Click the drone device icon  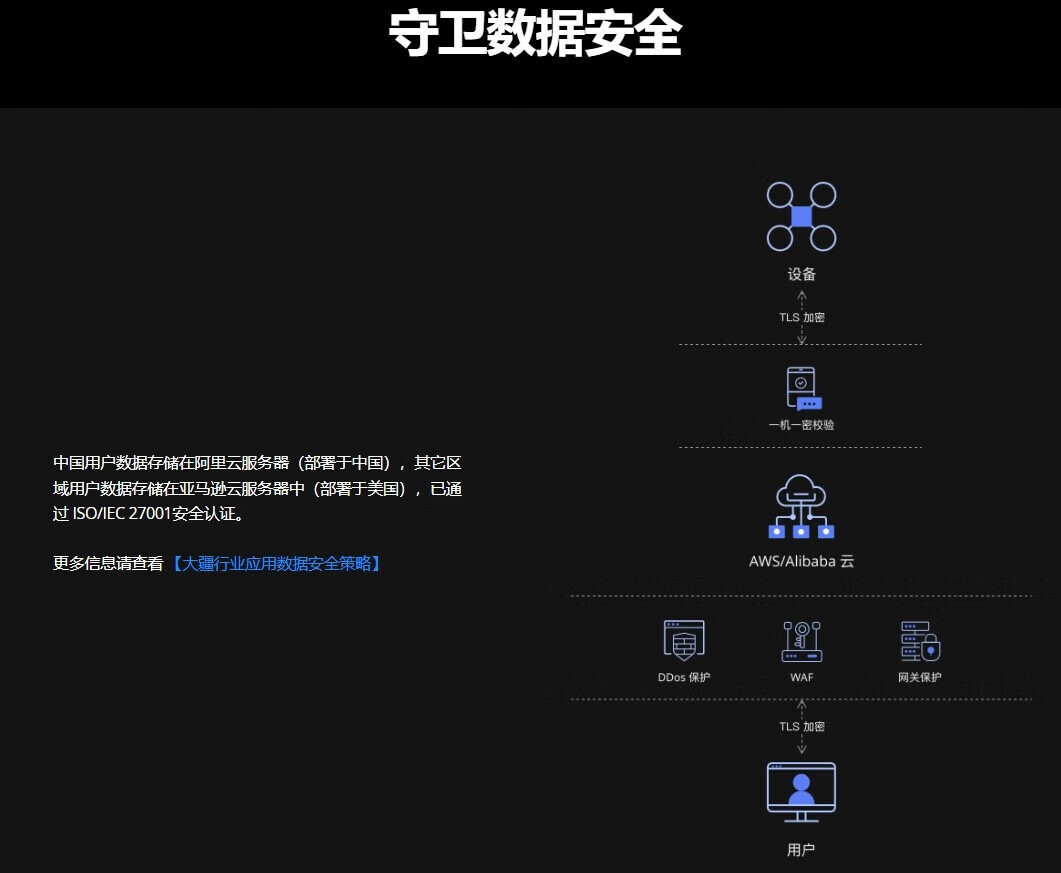point(801,216)
